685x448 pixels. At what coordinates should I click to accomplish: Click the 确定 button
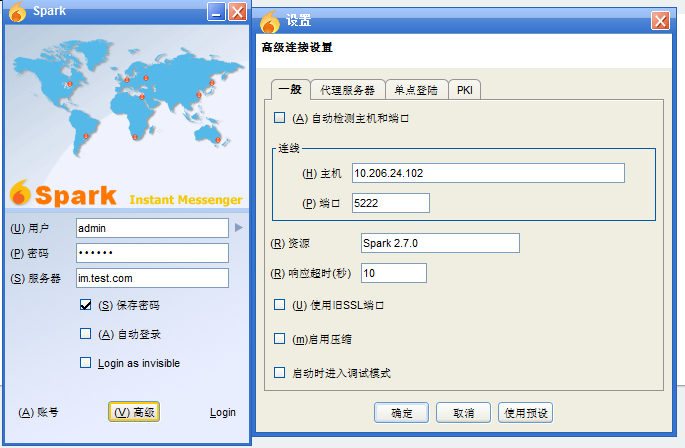tap(401, 413)
